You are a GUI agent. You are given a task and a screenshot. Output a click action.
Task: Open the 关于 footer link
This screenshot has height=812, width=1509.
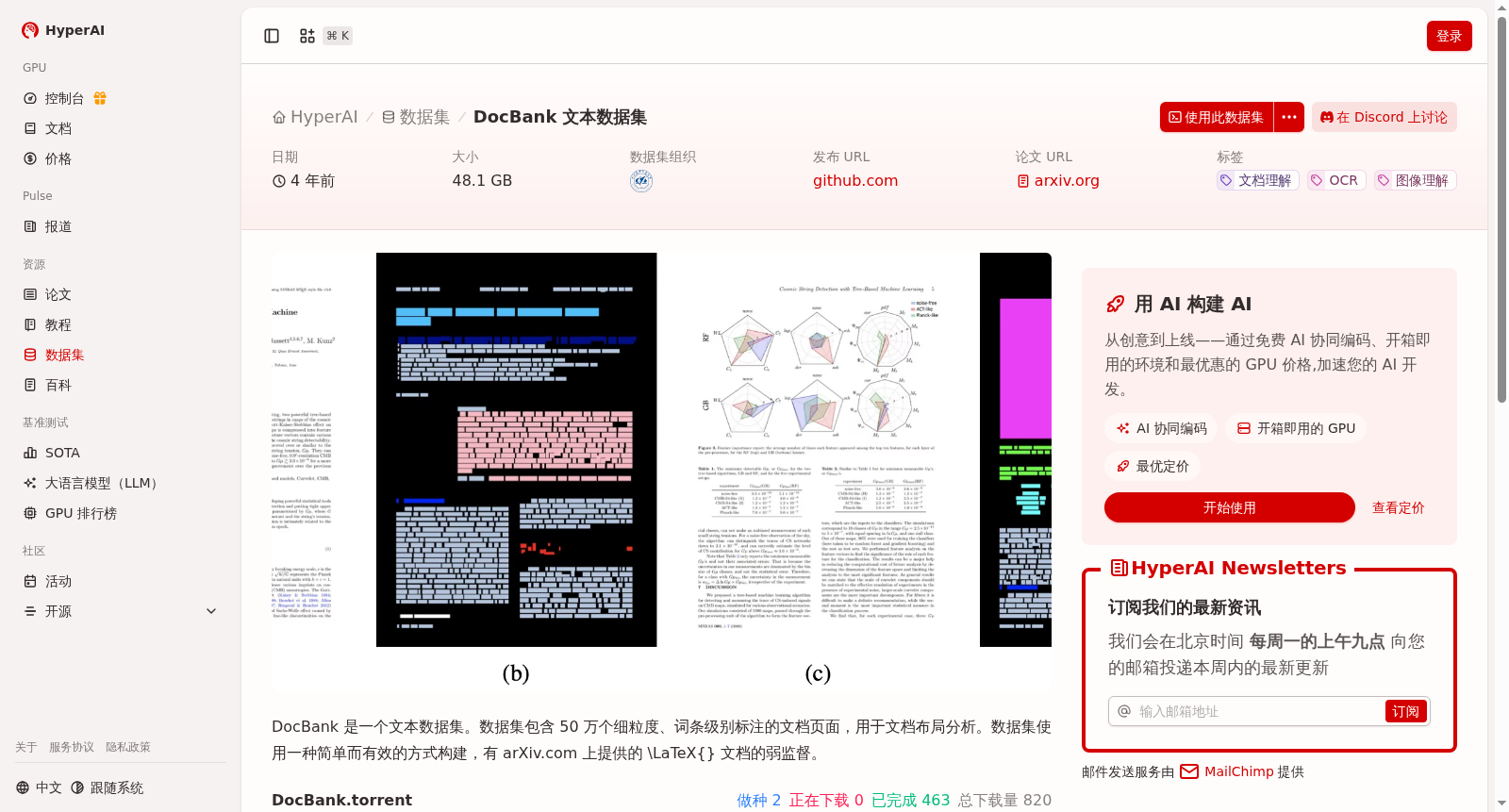(x=25, y=747)
